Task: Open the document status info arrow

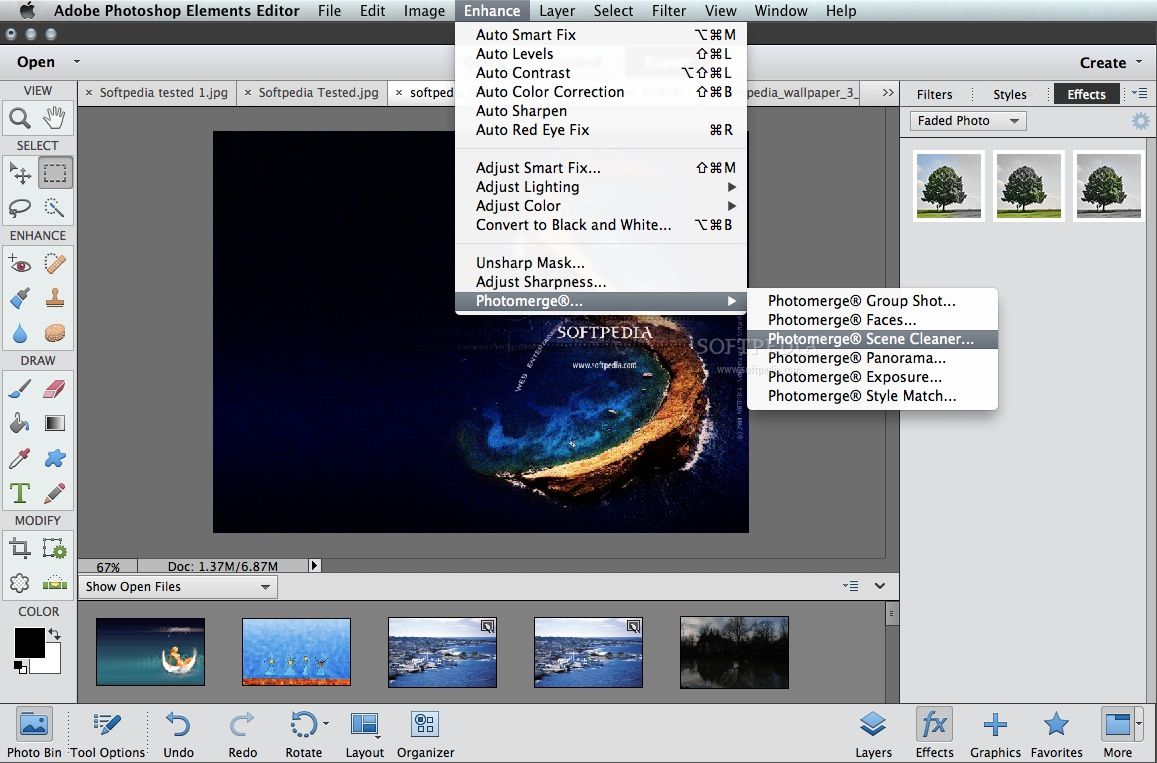Action: [x=314, y=566]
